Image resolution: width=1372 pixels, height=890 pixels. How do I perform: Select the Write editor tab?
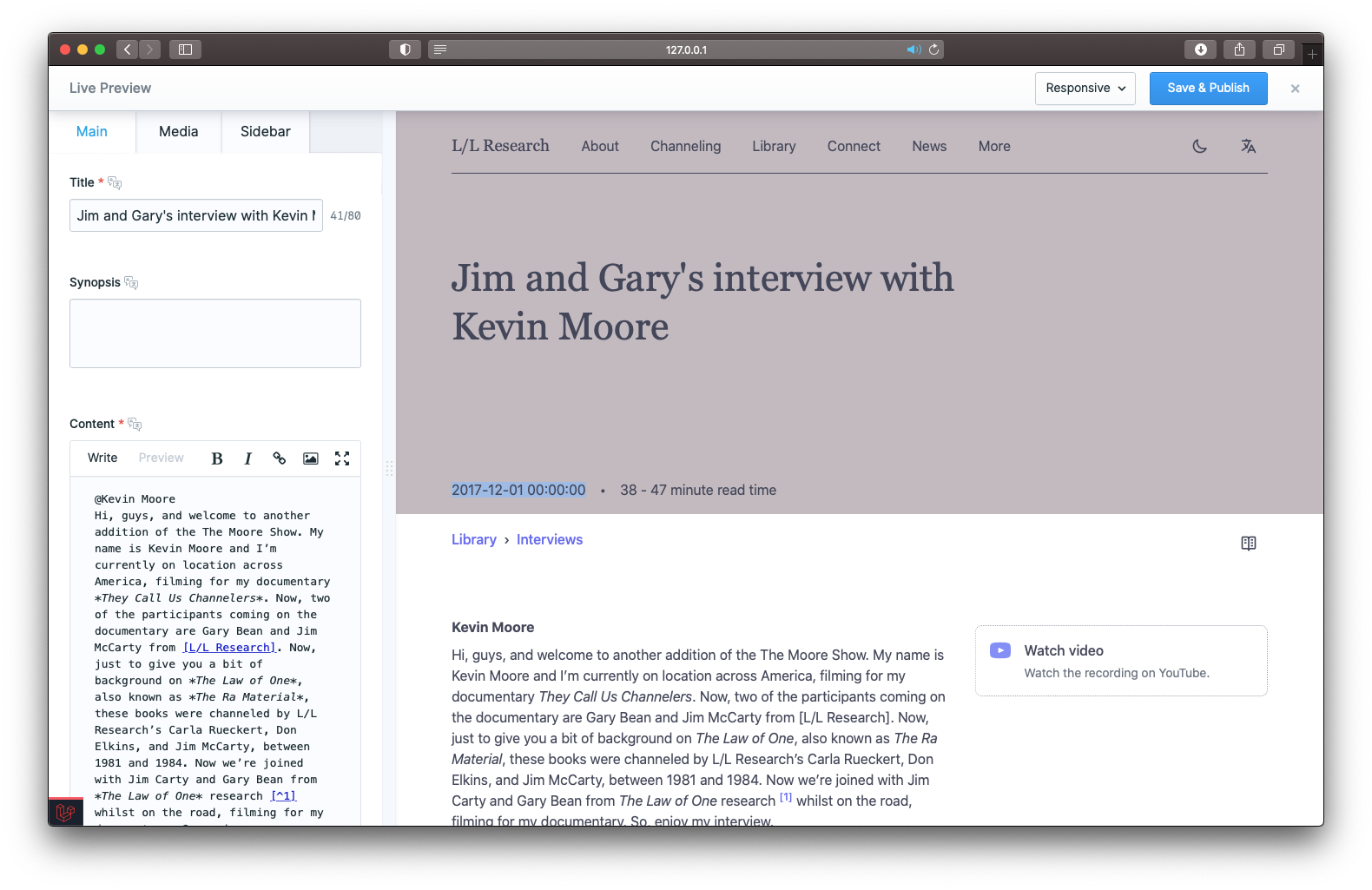[102, 458]
